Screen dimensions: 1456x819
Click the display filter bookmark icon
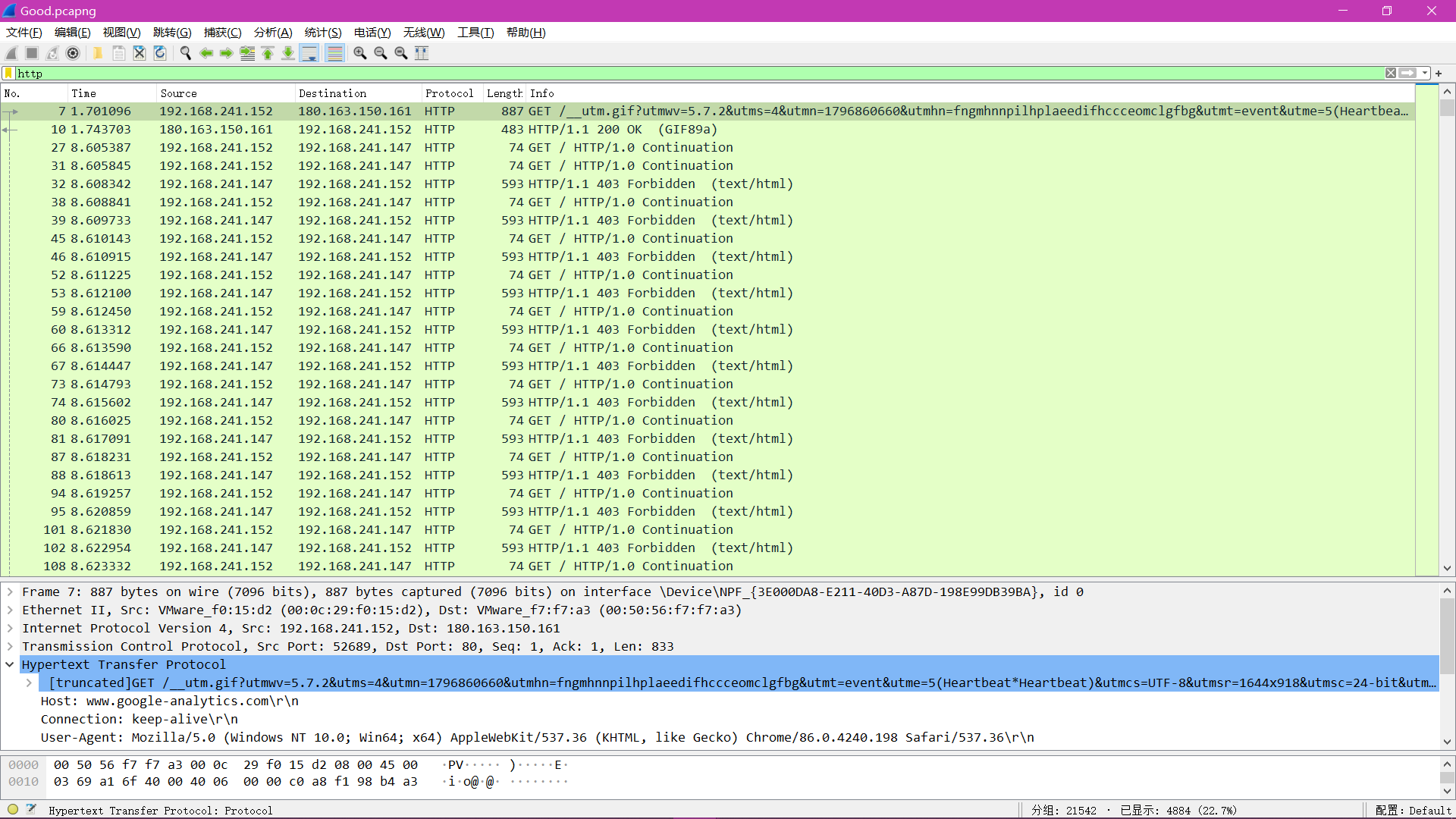pos(8,74)
